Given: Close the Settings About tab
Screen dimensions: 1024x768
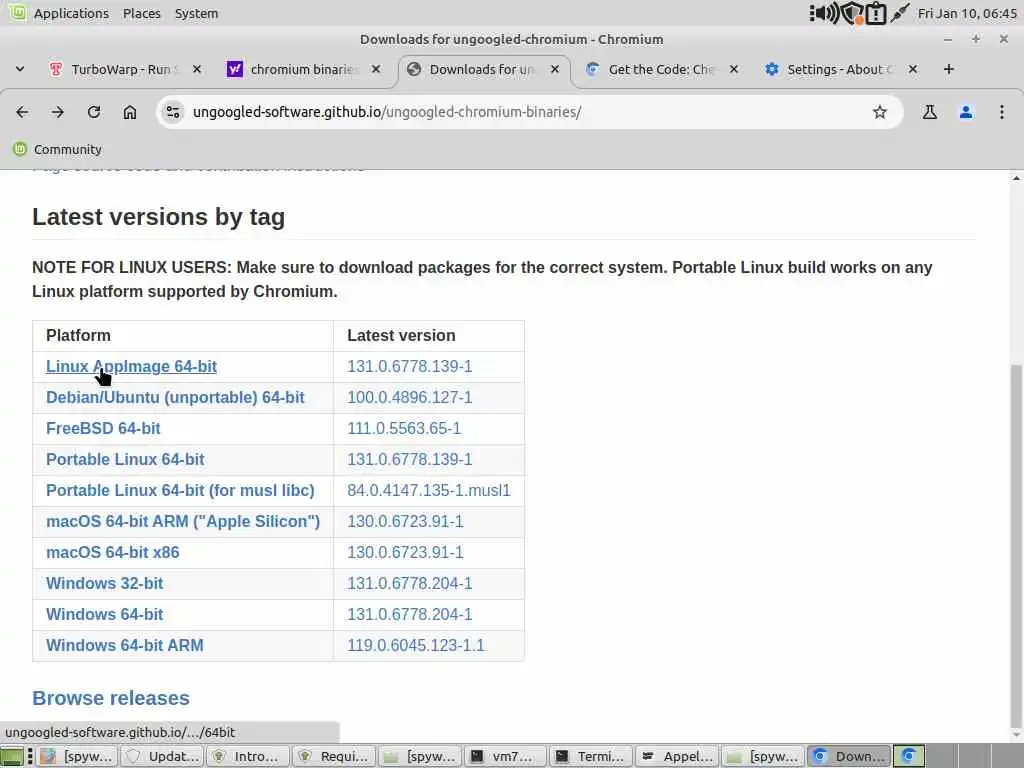Looking at the screenshot, I should coord(913,69).
